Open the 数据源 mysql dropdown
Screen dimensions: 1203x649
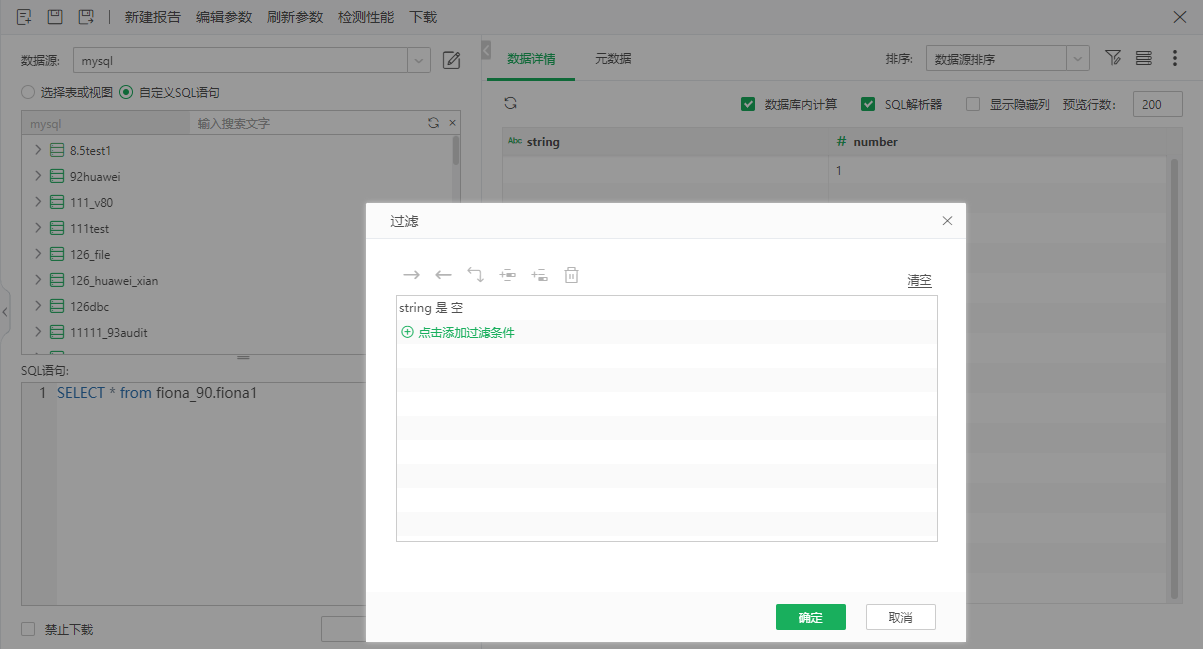click(251, 60)
